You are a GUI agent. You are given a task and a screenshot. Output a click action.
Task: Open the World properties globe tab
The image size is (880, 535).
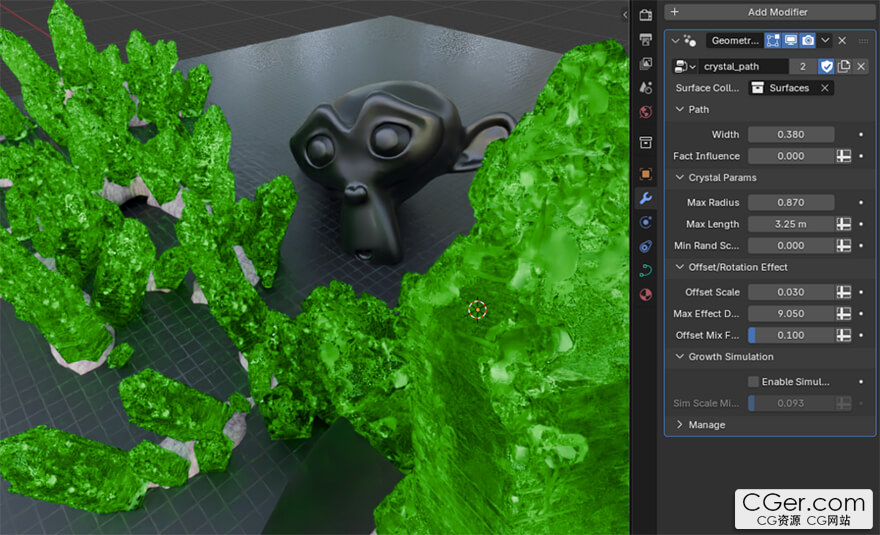pos(645,112)
